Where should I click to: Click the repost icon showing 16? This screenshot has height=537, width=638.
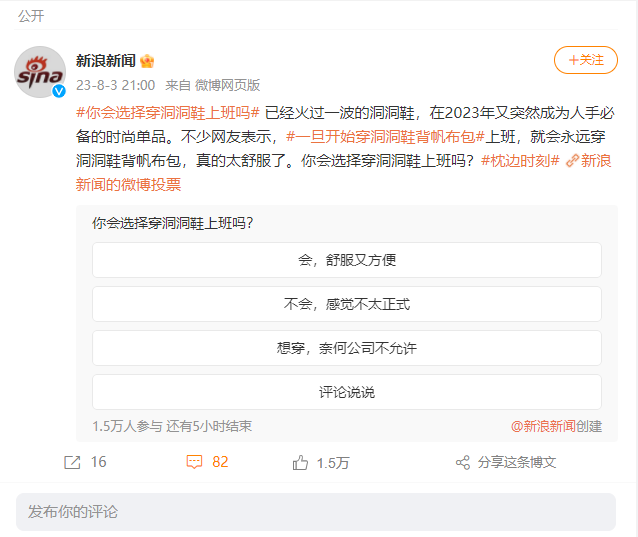(x=72, y=462)
